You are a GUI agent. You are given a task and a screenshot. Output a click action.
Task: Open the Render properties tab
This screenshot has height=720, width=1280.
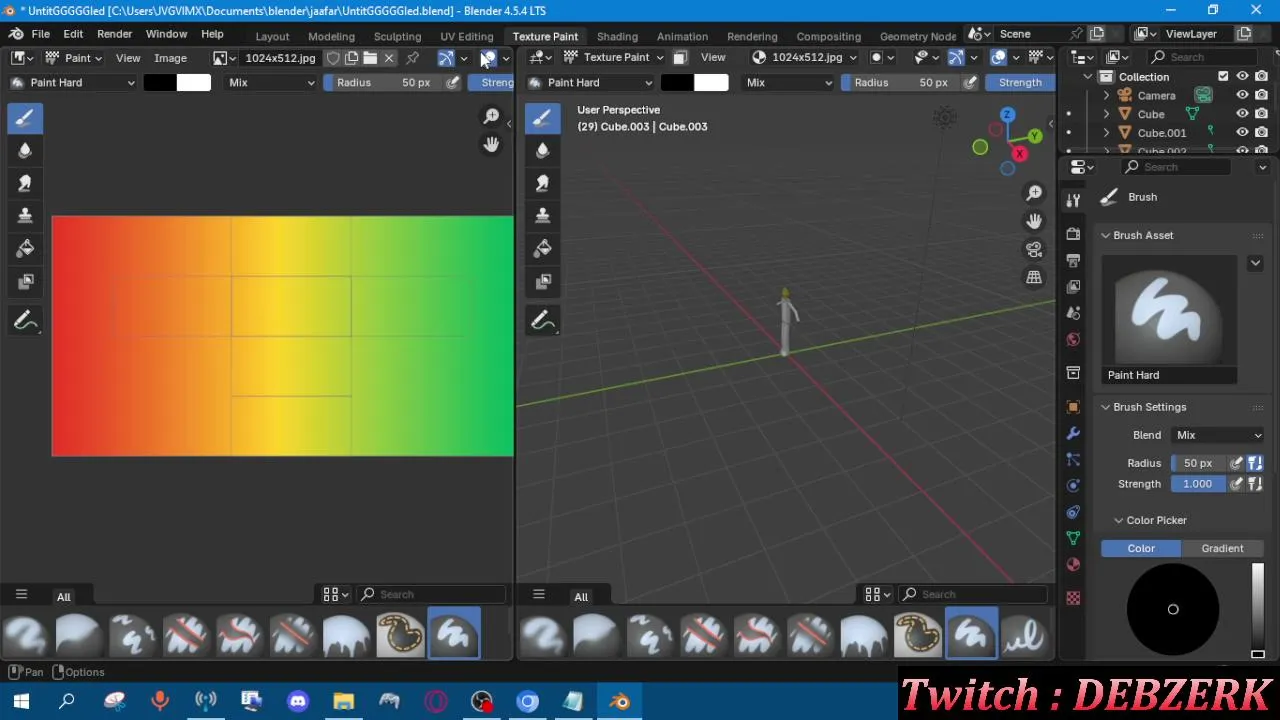(1073, 234)
